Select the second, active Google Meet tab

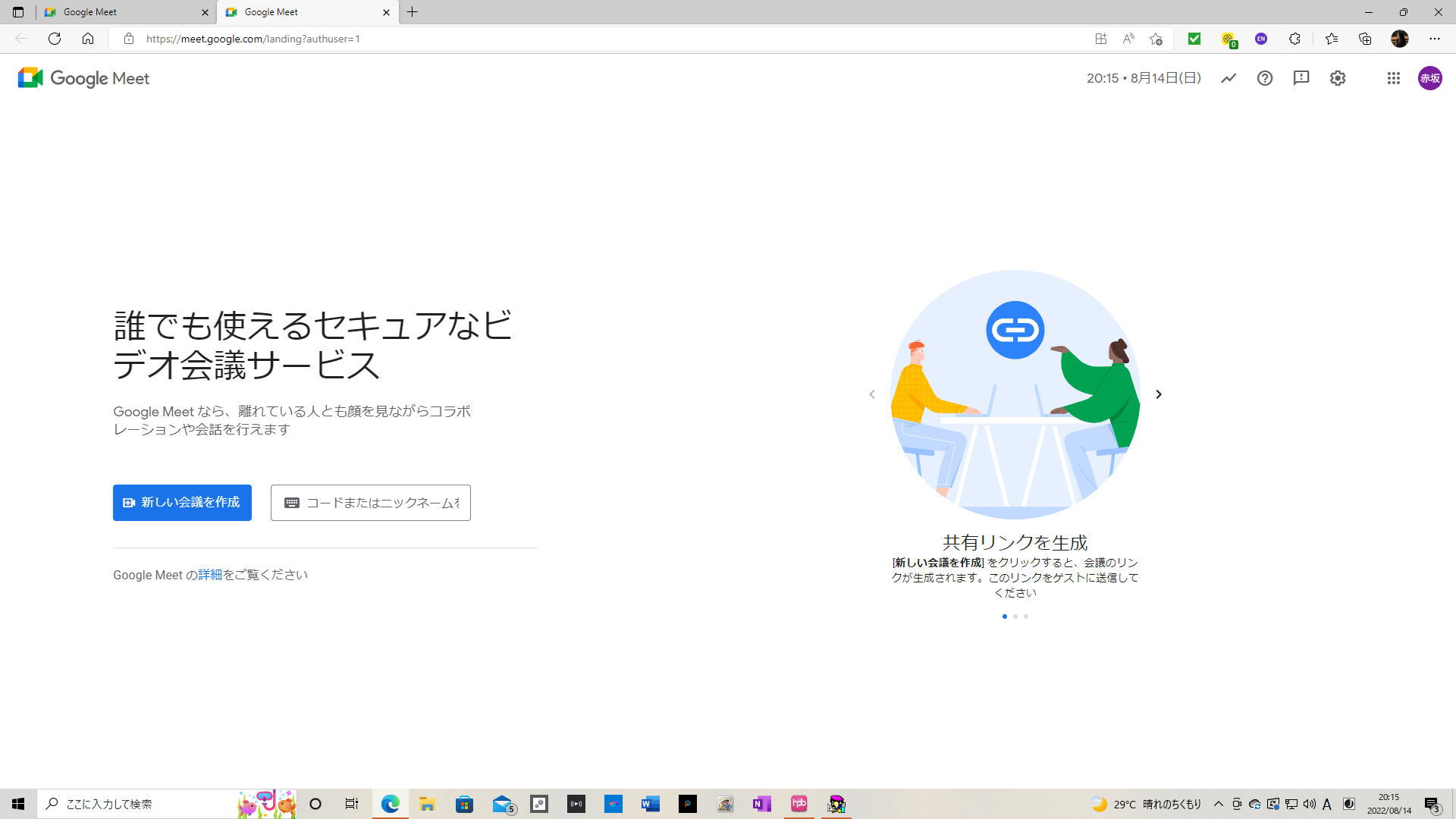[307, 12]
